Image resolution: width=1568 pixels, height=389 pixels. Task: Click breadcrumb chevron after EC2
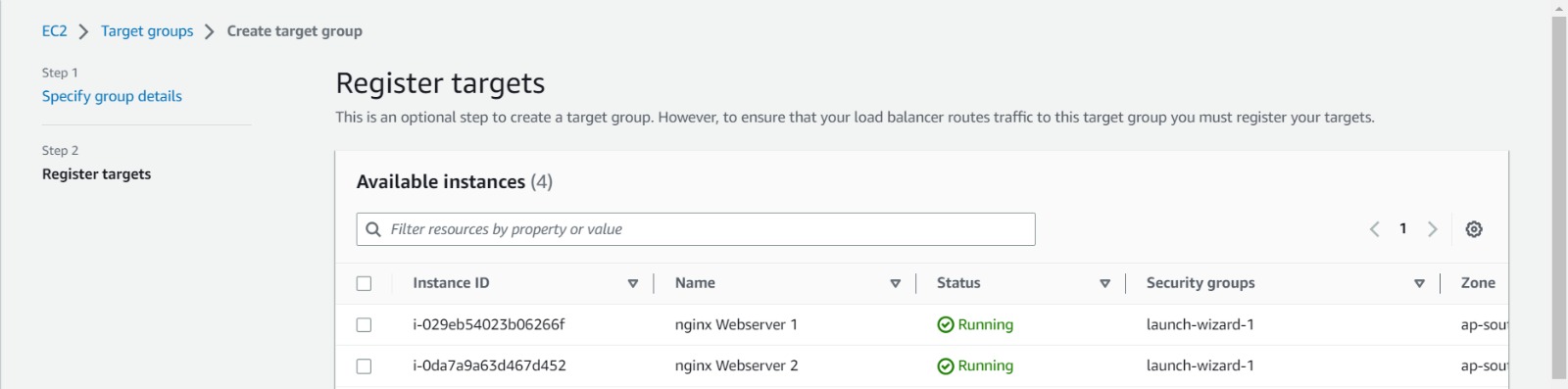[83, 31]
